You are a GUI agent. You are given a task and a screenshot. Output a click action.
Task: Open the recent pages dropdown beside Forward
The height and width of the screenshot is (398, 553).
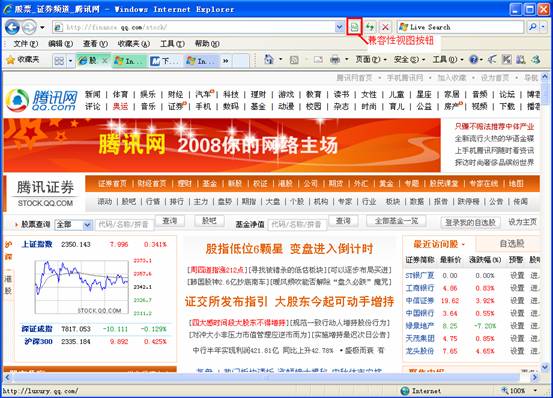point(42,27)
